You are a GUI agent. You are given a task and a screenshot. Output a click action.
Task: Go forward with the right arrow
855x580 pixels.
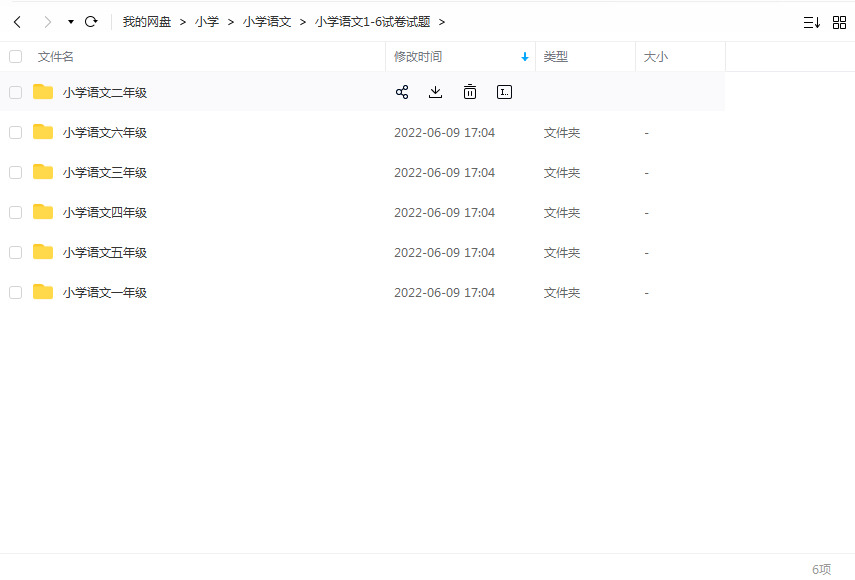tap(47, 22)
